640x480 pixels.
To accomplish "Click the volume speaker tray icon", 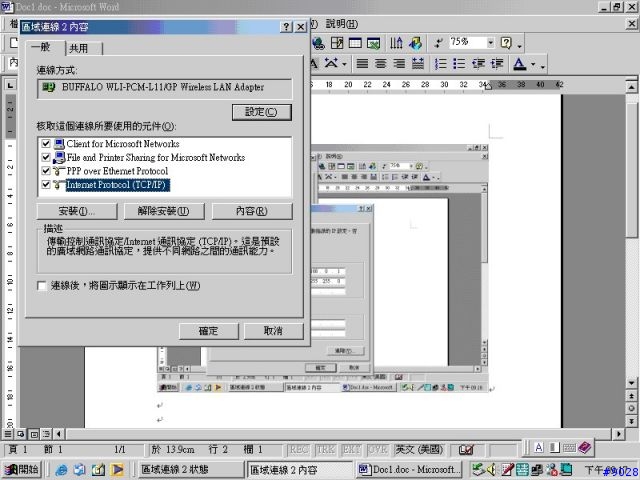I will coord(491,469).
